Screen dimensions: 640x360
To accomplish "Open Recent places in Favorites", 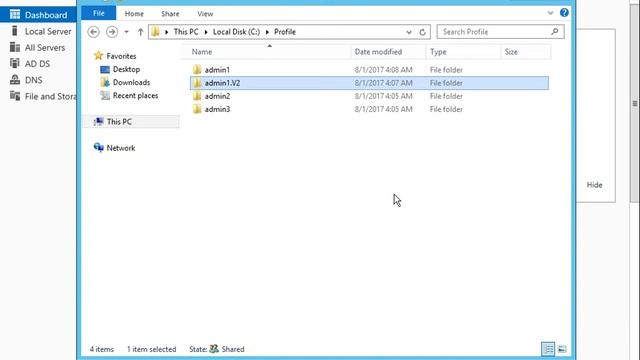I will coord(136,96).
